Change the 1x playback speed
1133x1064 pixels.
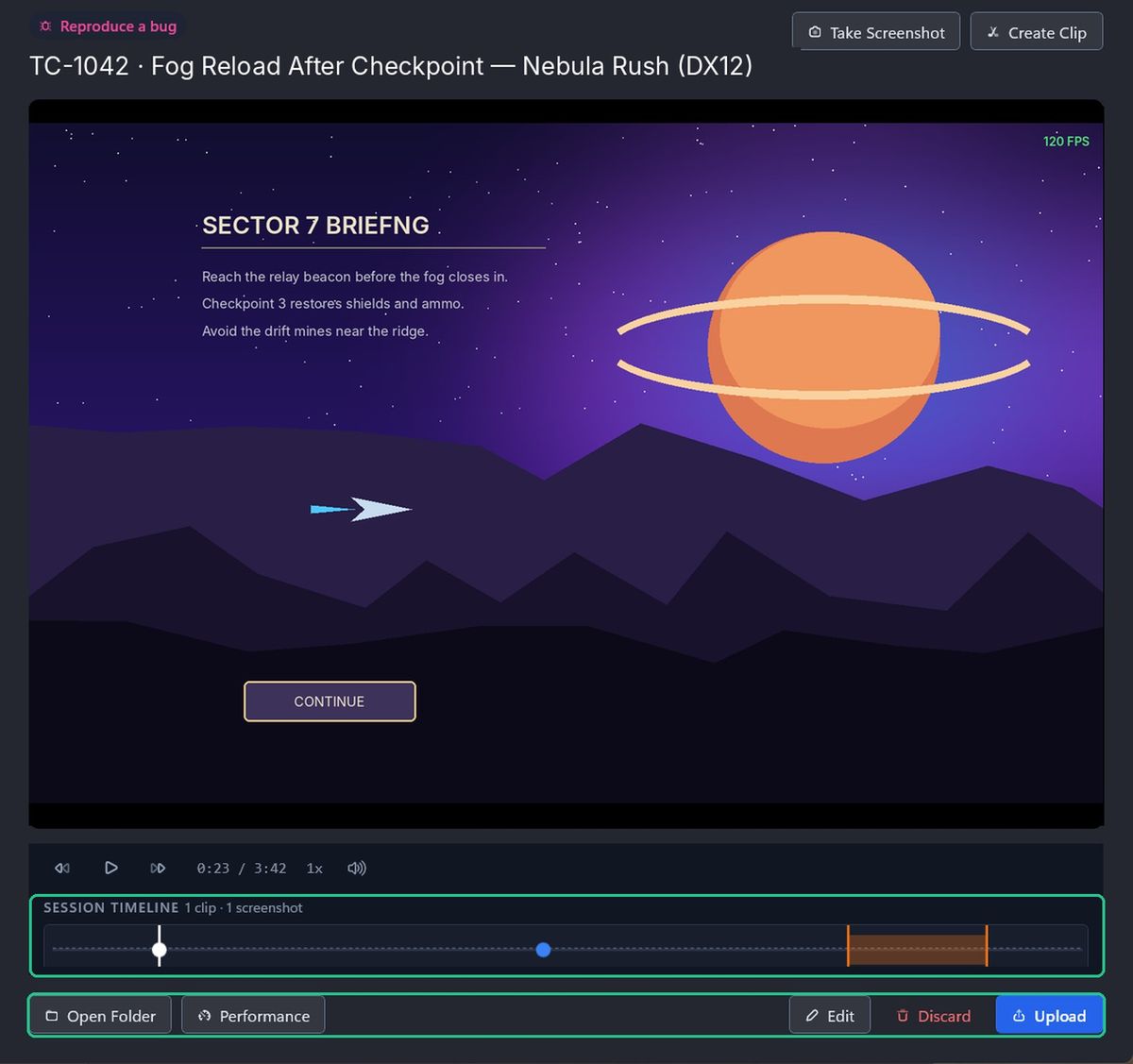tap(314, 869)
